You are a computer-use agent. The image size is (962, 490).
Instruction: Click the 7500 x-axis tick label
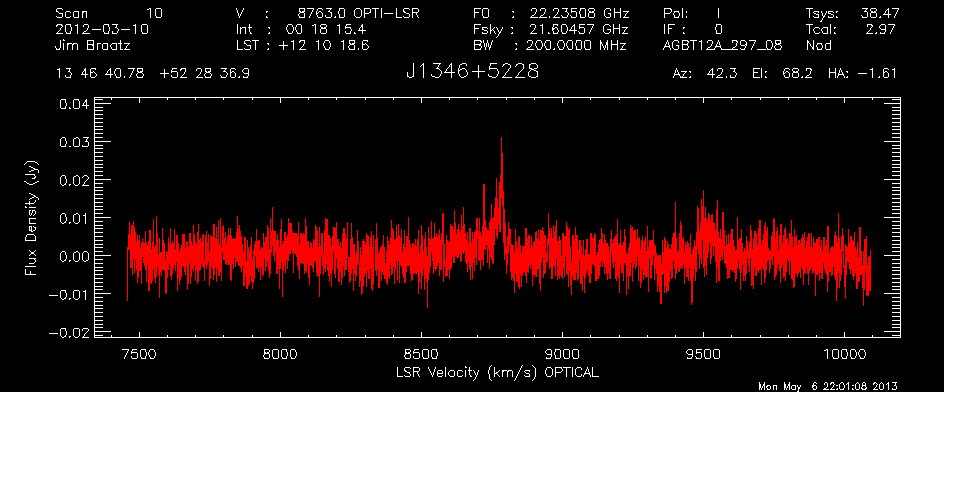139,354
